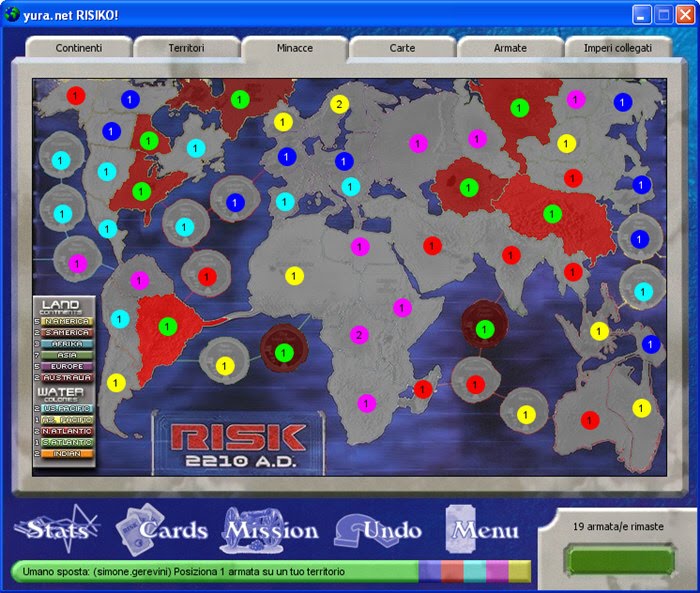
Task: Click the '19 armata/e rimaste' text
Action: [x=618, y=526]
